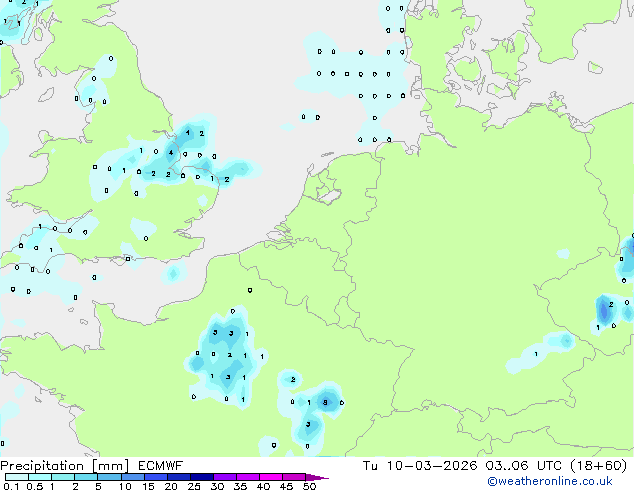Viewport: 634px width, 490px height.
Task: Click the 20–25 mm dark blue swatch
Action: pyautogui.click(x=179, y=477)
